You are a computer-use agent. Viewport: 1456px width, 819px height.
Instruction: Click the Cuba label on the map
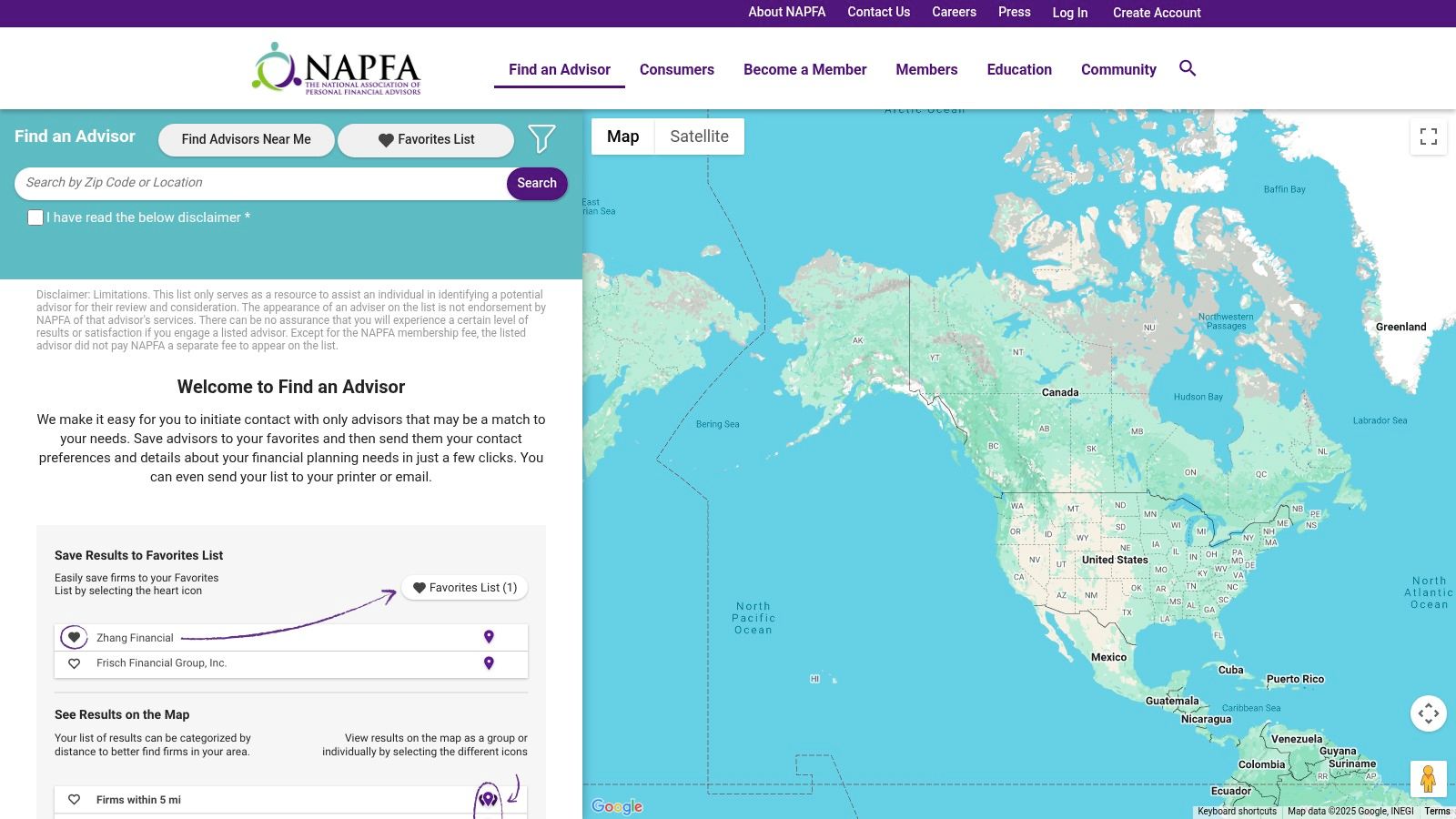click(1230, 670)
